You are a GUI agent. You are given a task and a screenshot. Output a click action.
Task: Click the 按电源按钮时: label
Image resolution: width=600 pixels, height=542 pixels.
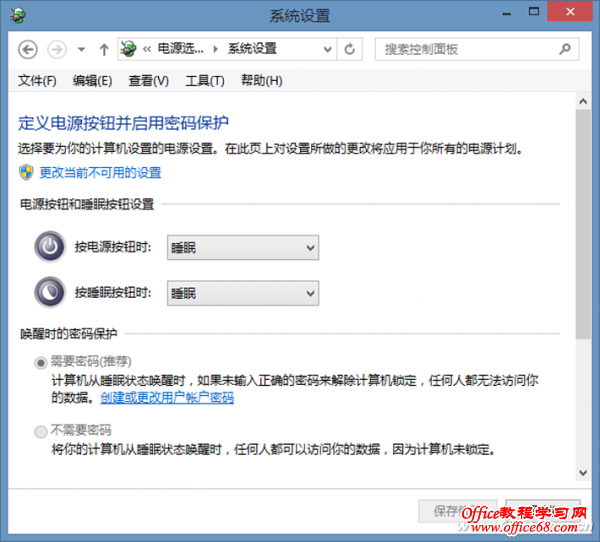tap(113, 247)
